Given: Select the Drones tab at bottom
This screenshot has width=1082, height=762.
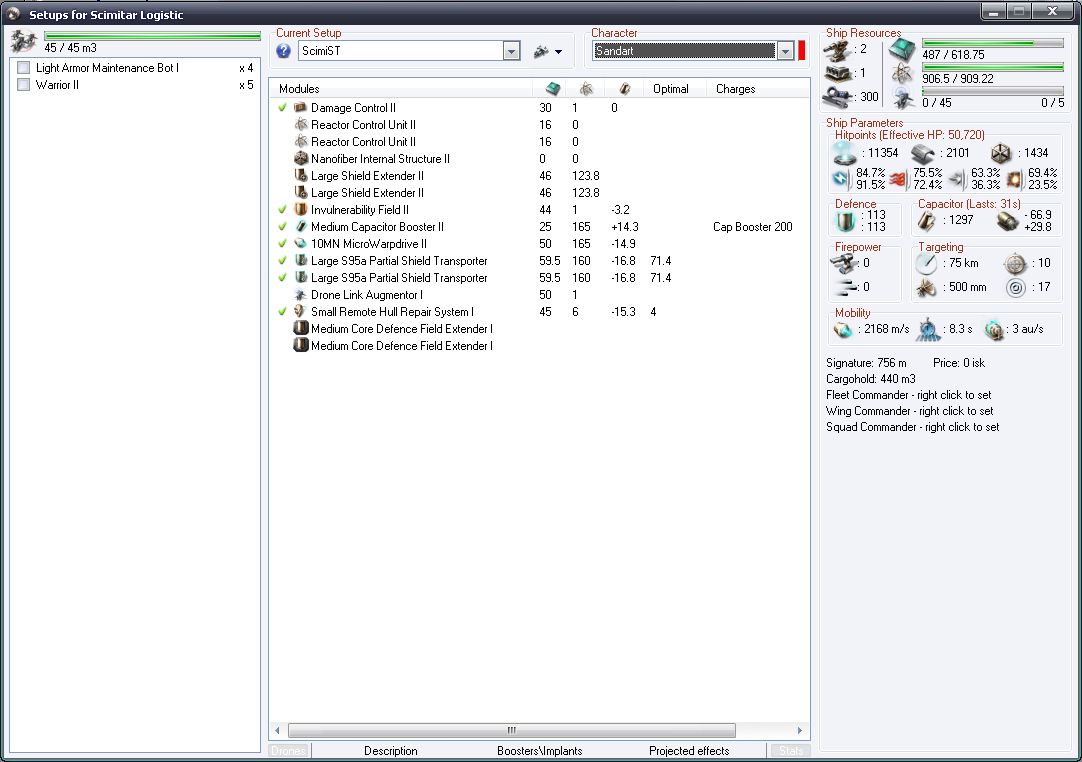Looking at the screenshot, I should [288, 751].
